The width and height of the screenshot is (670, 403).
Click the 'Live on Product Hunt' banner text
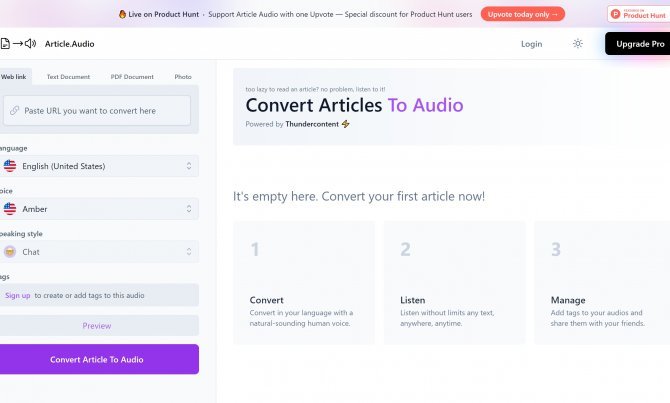point(164,14)
